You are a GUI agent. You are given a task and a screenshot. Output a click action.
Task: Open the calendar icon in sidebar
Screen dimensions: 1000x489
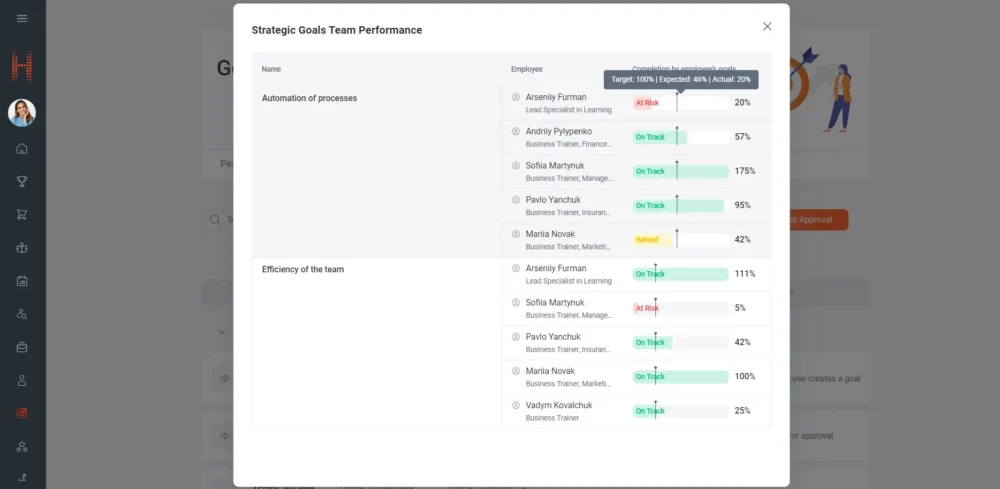pyautogui.click(x=22, y=281)
